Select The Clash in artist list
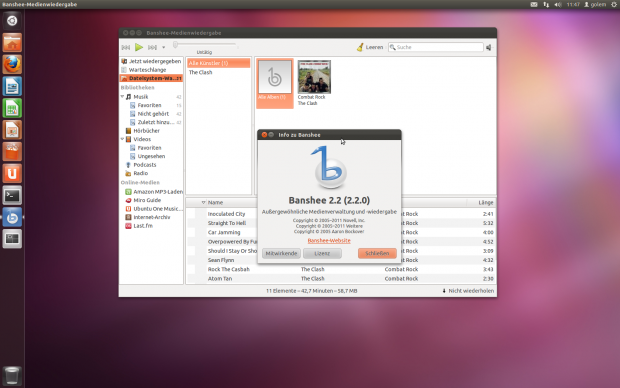This screenshot has width=620, height=388. point(200,72)
